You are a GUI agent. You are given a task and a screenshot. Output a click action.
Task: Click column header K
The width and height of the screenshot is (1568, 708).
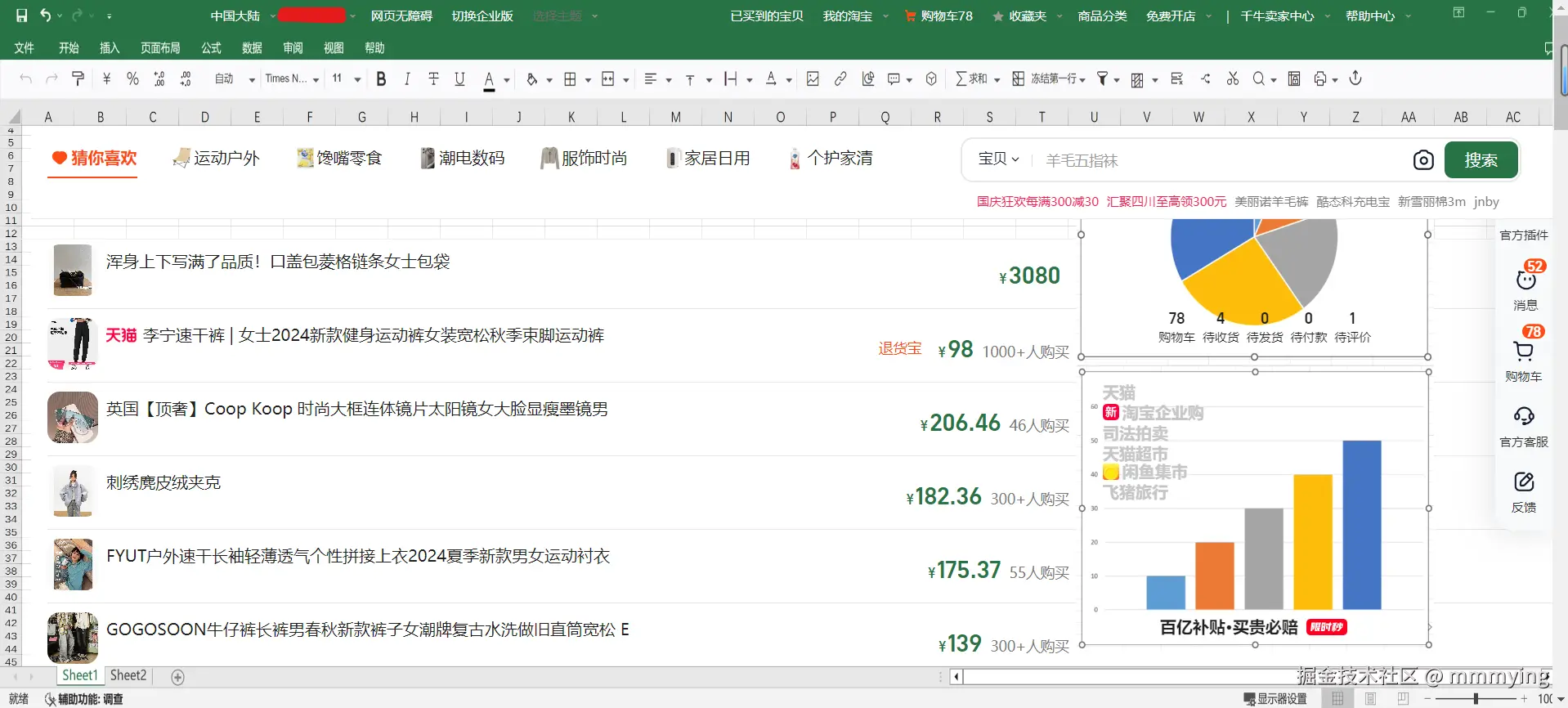click(x=571, y=117)
